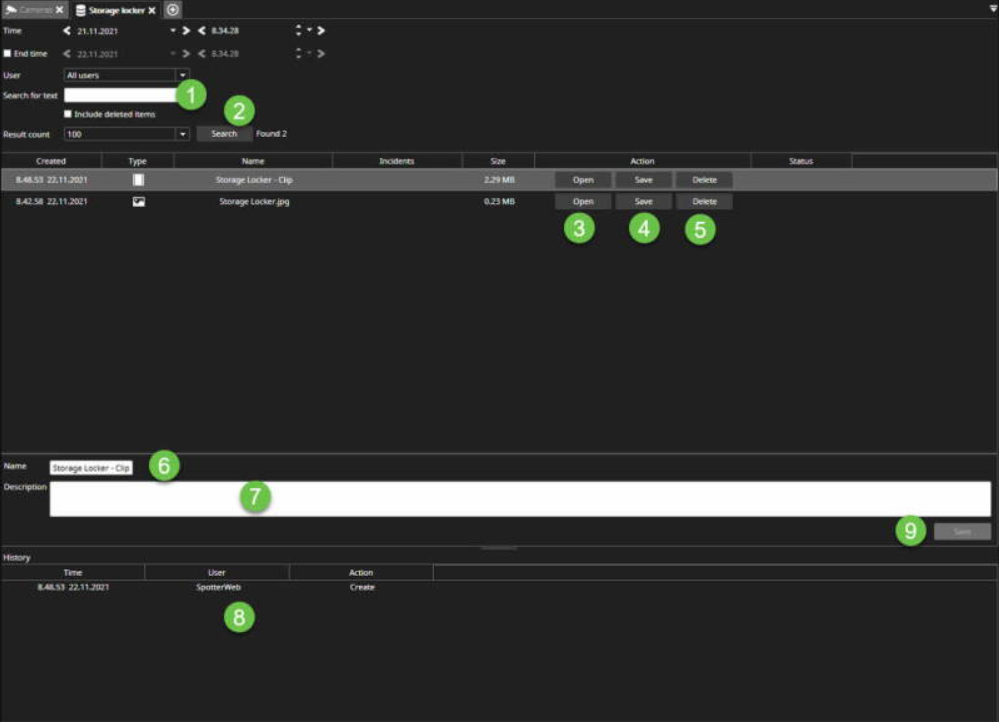The image size is (1000, 722).
Task: Click the video clip type icon
Action: pyautogui.click(x=138, y=180)
